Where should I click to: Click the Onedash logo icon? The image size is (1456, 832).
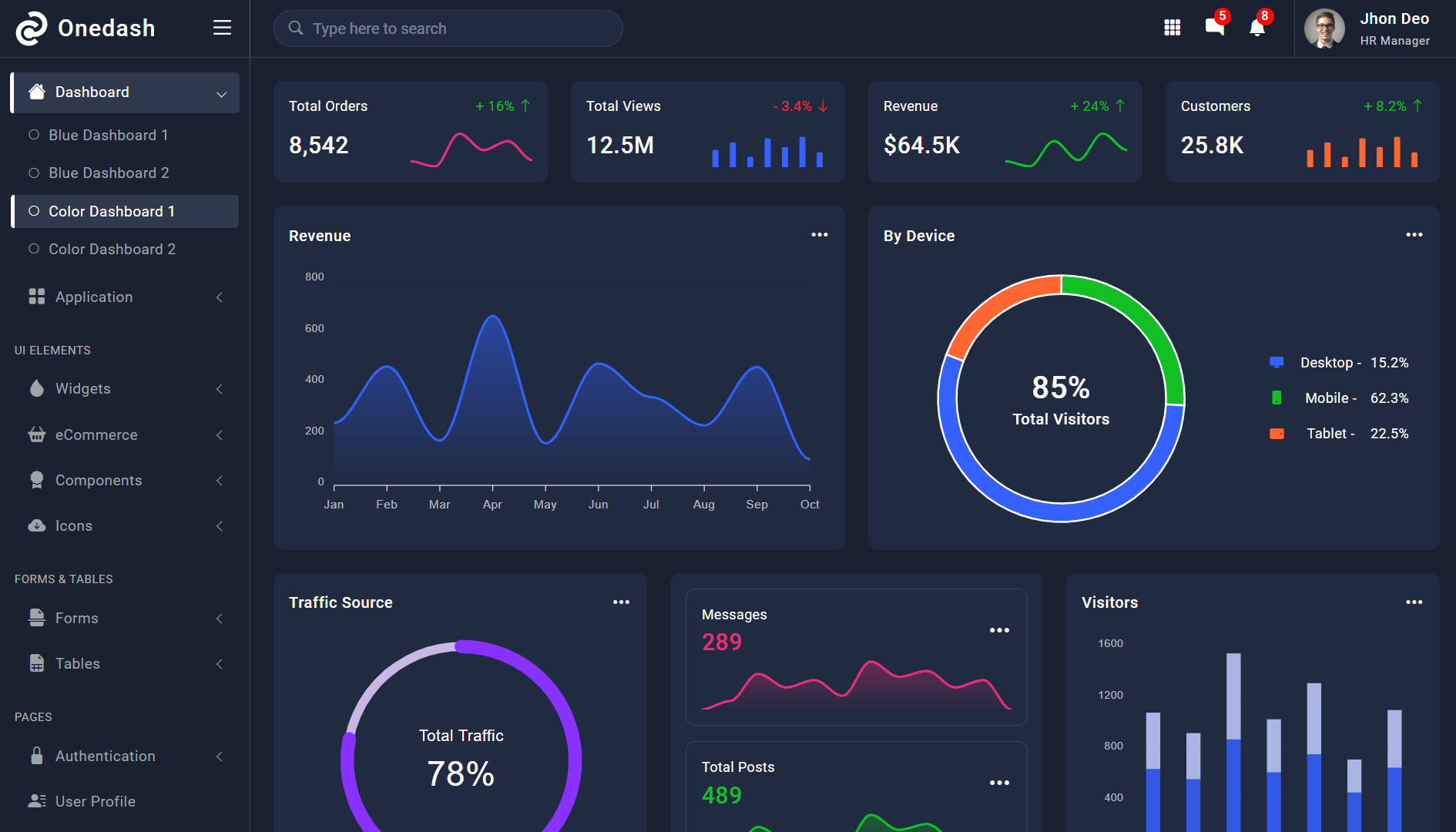(32, 29)
